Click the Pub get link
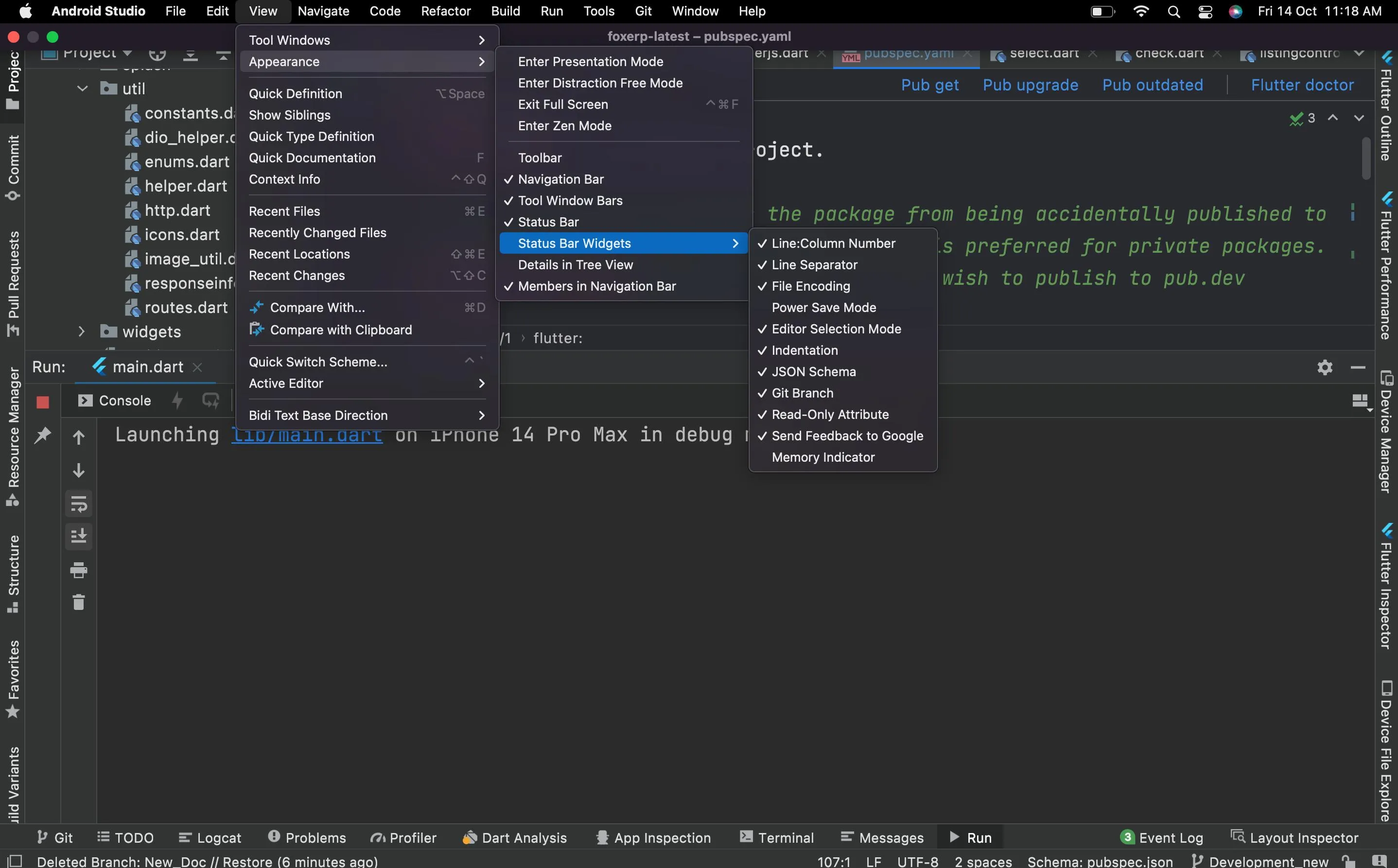Viewport: 1398px width, 868px height. pos(929,85)
